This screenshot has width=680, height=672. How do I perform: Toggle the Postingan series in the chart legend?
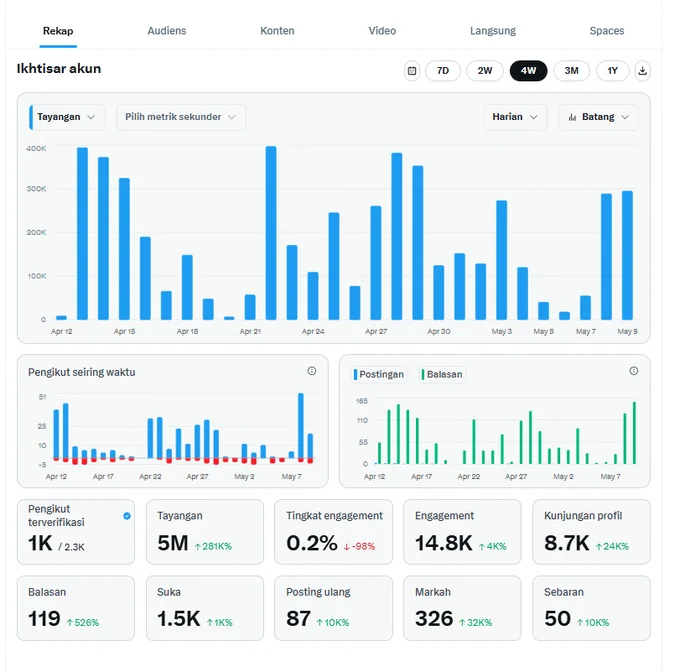click(x=379, y=375)
